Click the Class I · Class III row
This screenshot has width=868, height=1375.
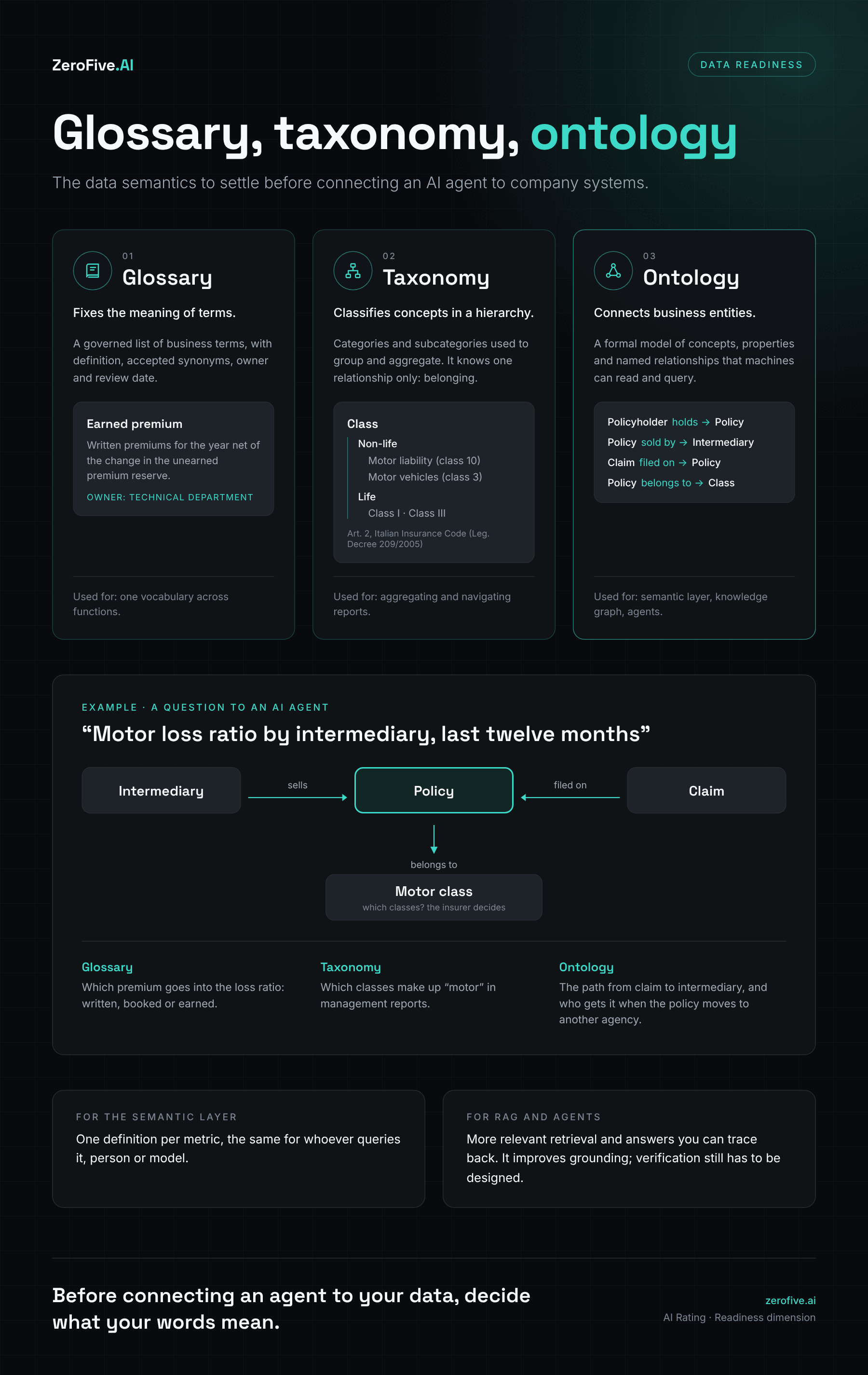pos(407,513)
